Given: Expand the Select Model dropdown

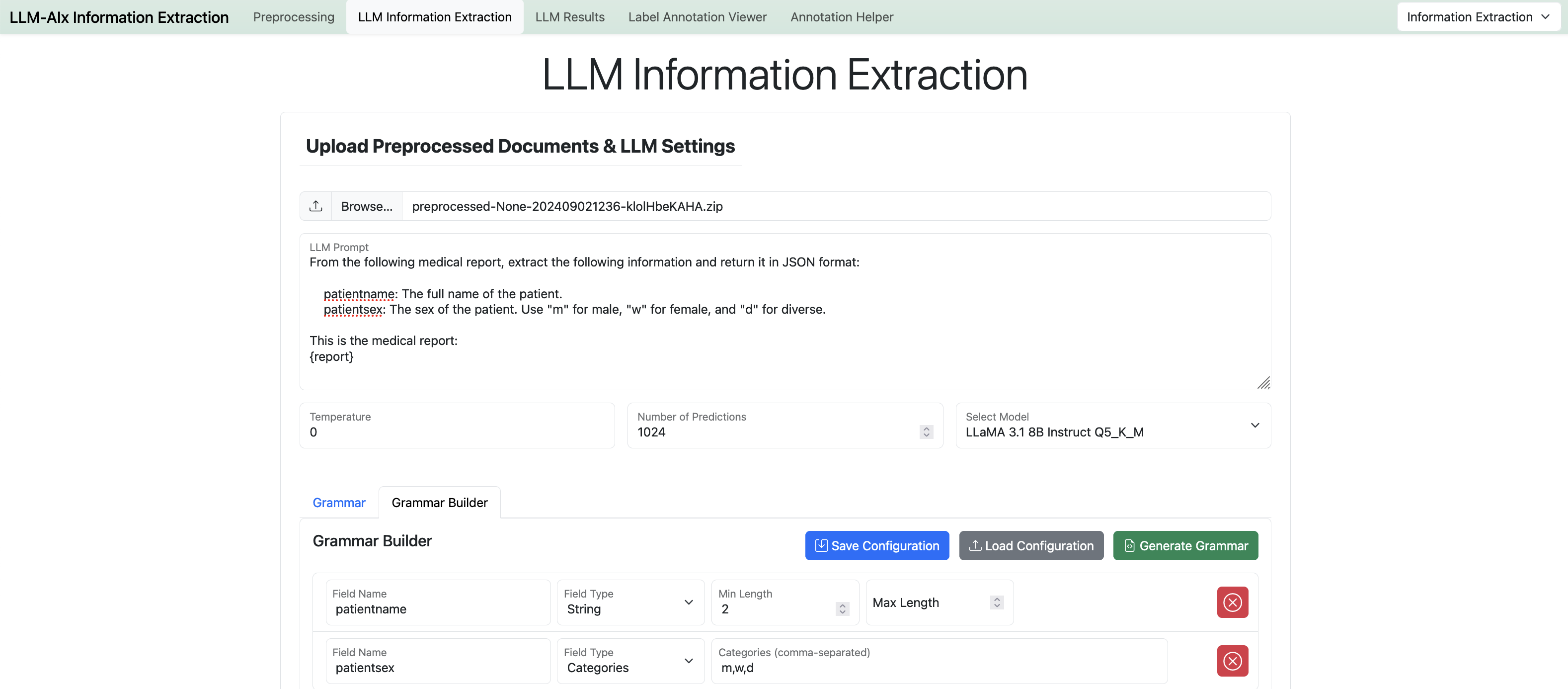Looking at the screenshot, I should pos(1256,425).
